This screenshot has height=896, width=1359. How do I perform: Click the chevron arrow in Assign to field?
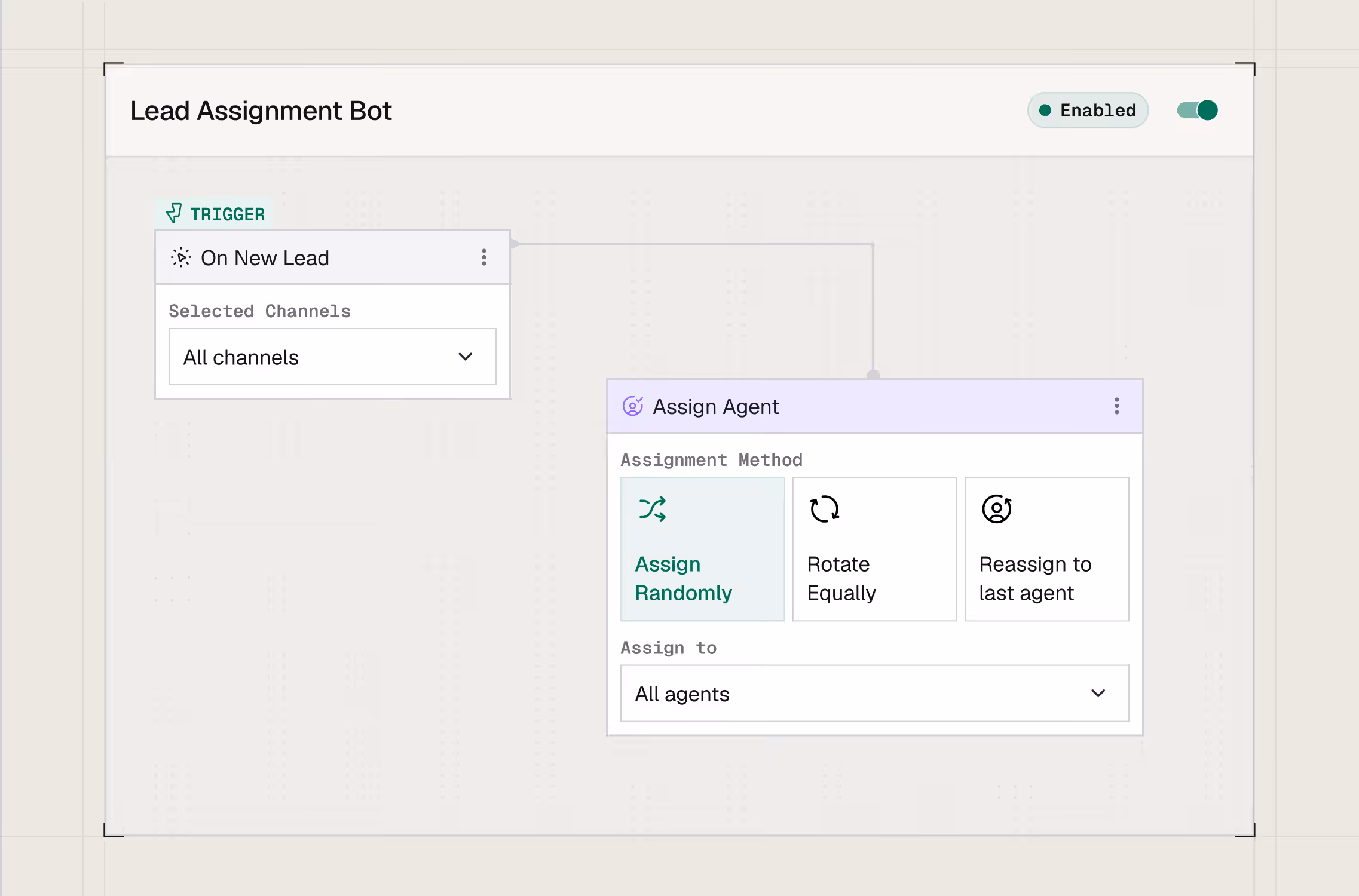[1098, 694]
